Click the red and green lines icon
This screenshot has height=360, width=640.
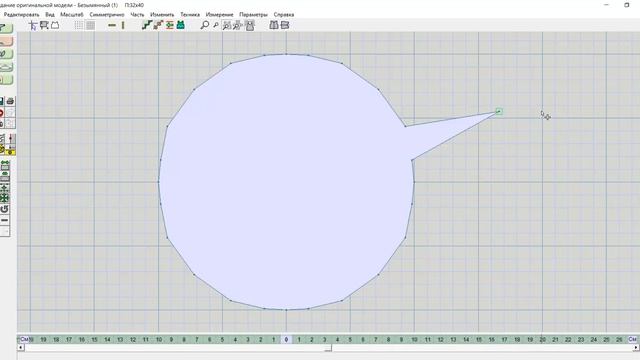(169, 25)
